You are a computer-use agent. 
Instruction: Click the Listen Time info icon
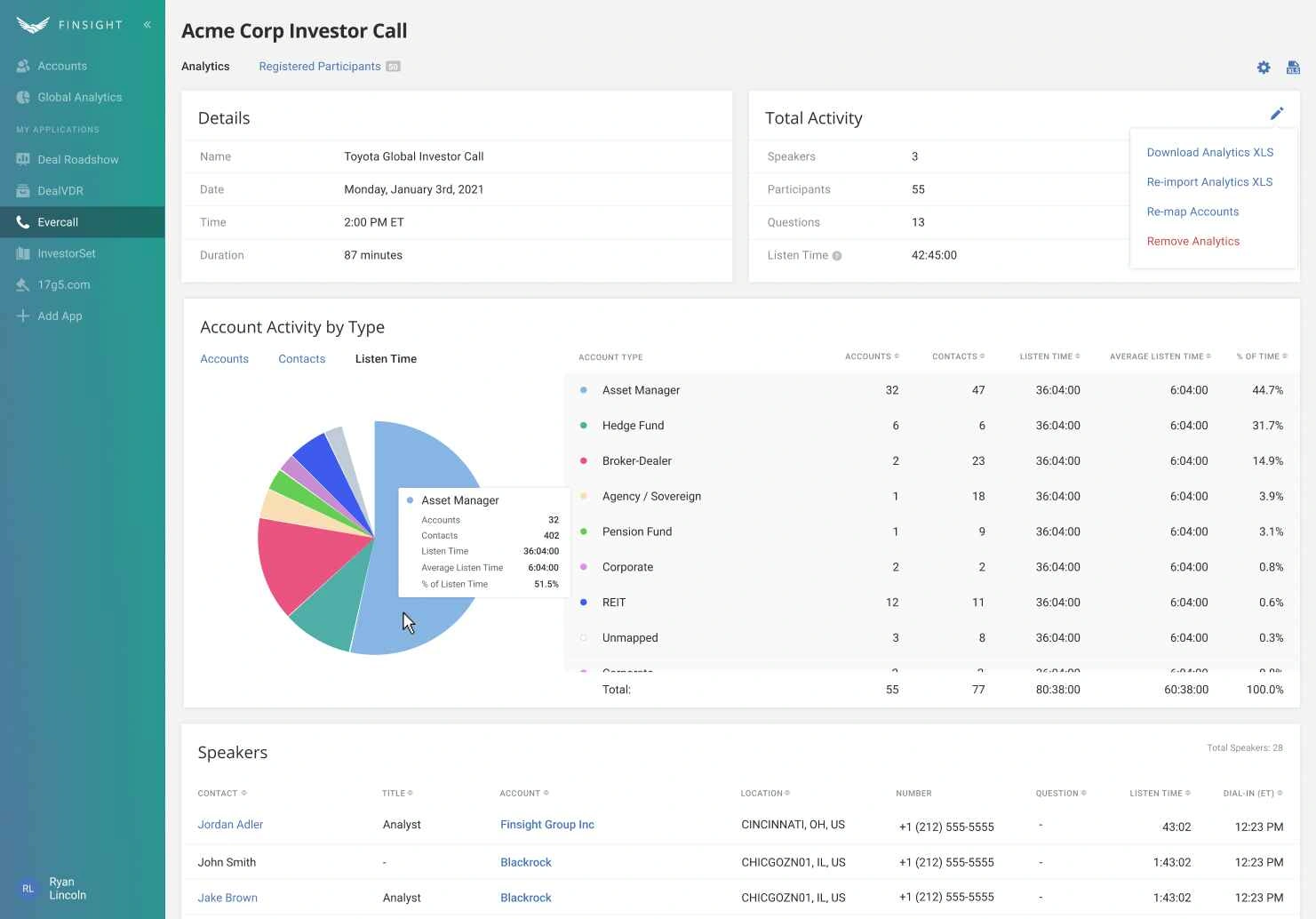click(837, 256)
